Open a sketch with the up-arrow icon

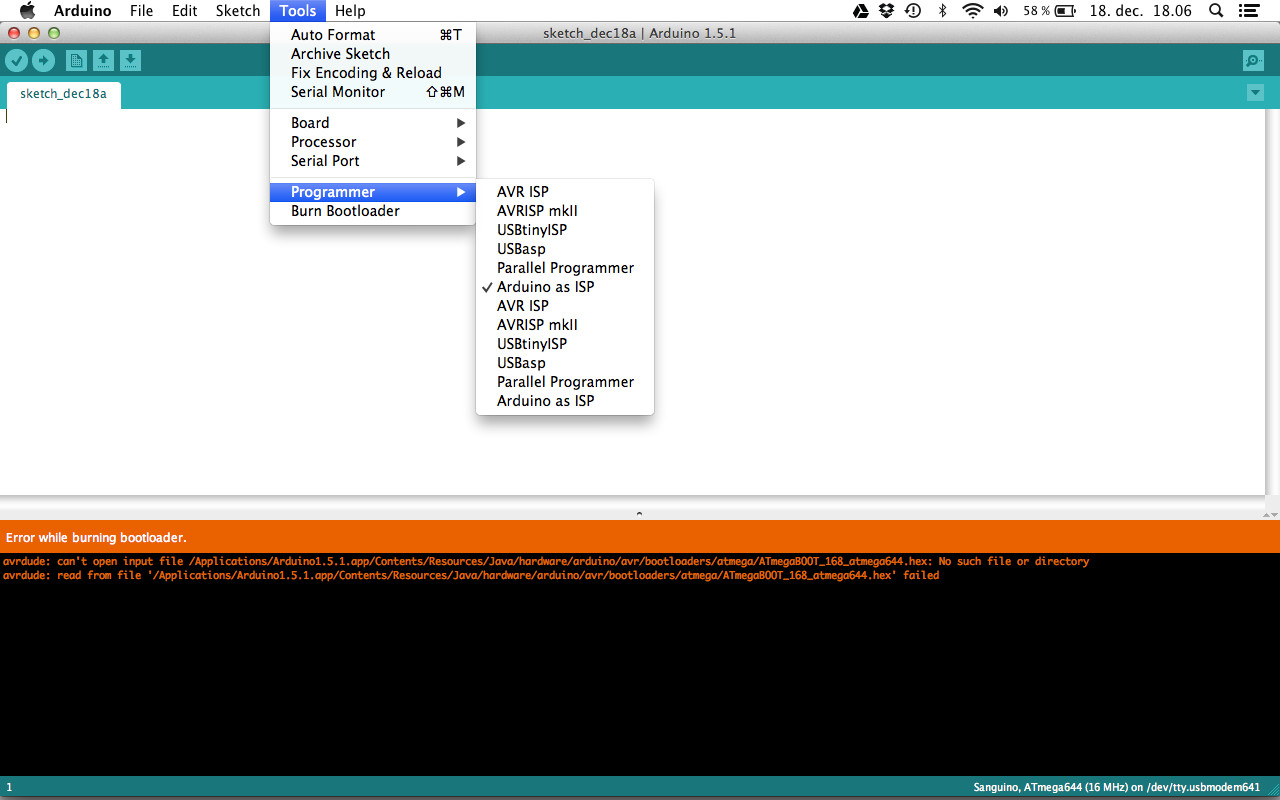click(x=103, y=61)
